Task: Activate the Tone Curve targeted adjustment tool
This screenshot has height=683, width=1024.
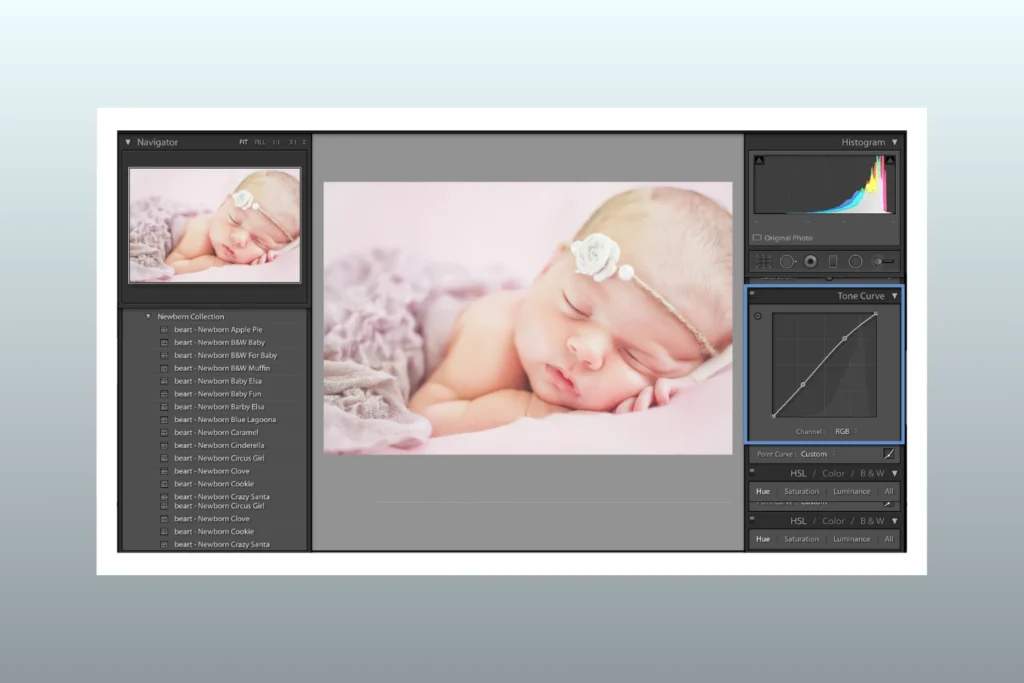Action: click(757, 316)
